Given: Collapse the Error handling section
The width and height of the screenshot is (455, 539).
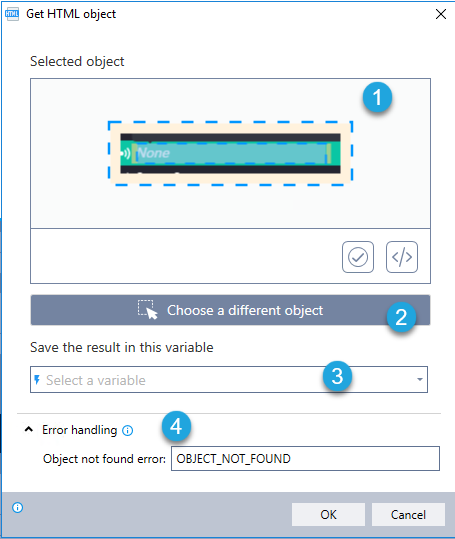Looking at the screenshot, I should point(29,429).
